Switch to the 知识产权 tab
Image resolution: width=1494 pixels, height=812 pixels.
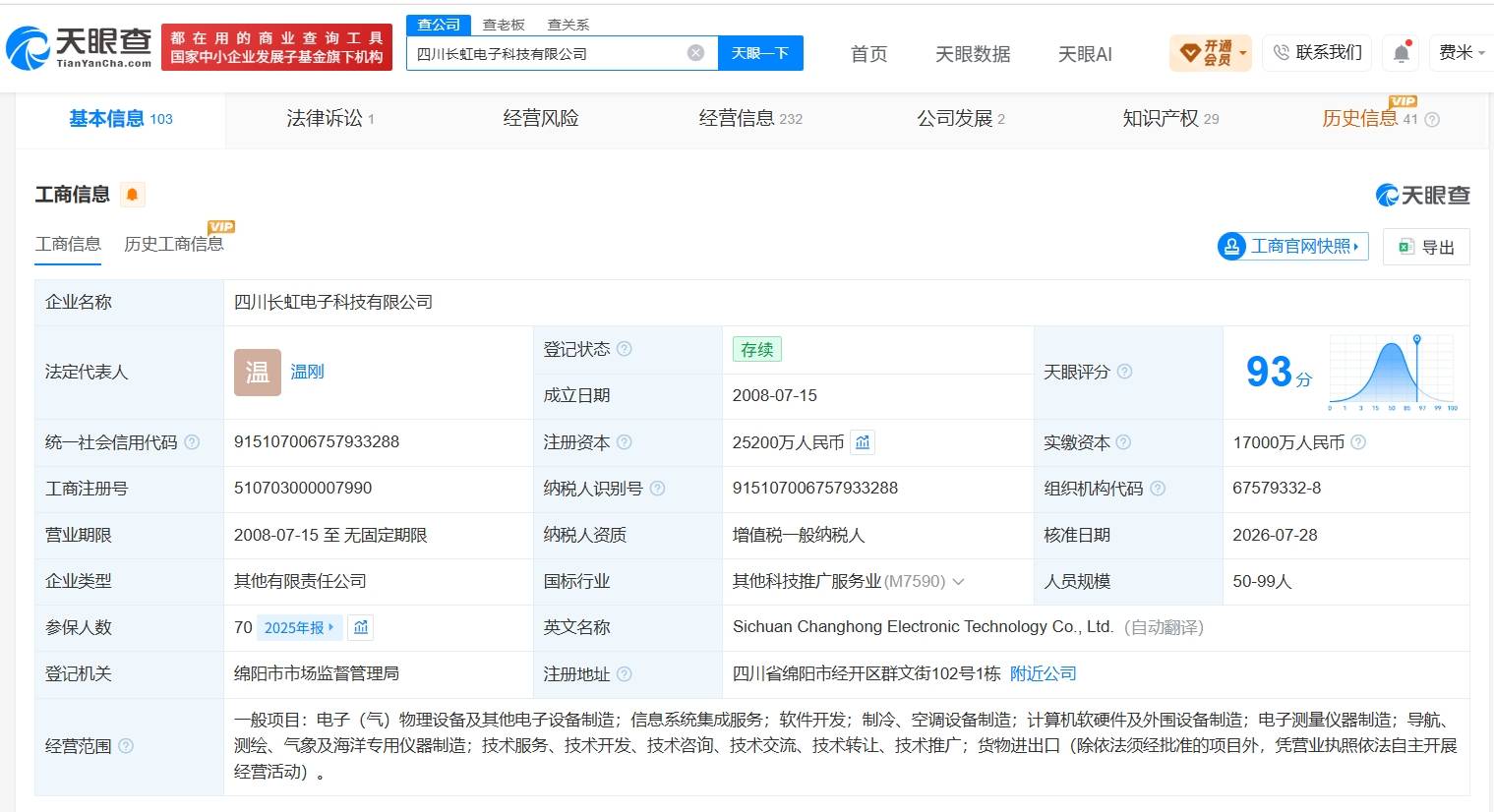click(1170, 119)
